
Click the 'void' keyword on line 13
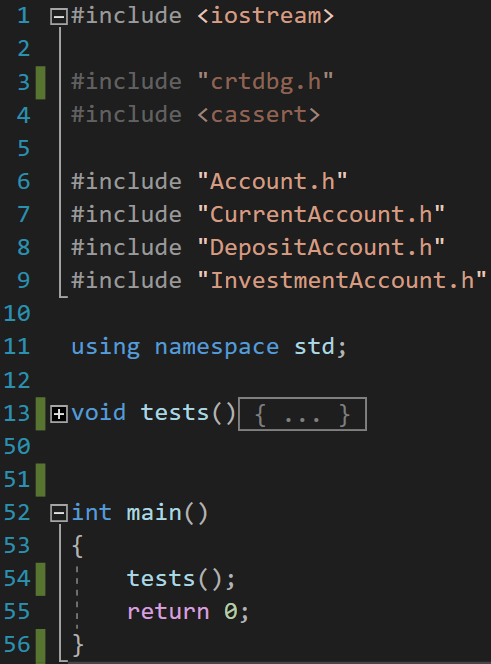coord(98,412)
